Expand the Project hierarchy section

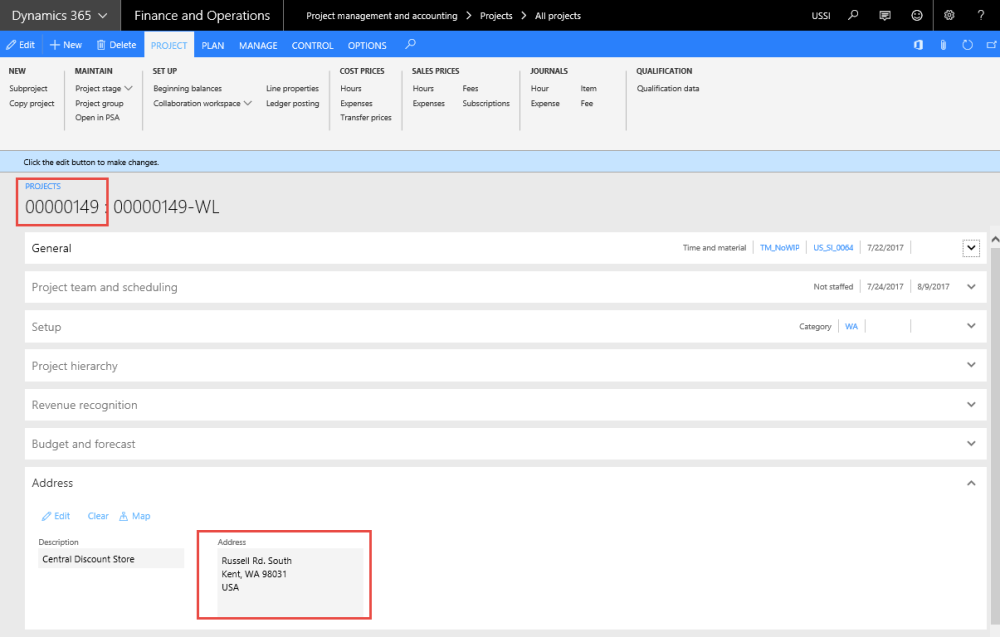click(x=971, y=365)
